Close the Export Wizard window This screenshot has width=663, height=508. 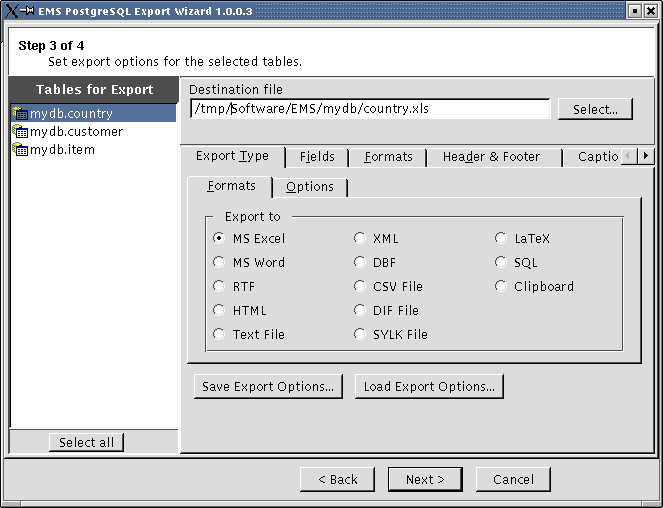click(x=651, y=11)
